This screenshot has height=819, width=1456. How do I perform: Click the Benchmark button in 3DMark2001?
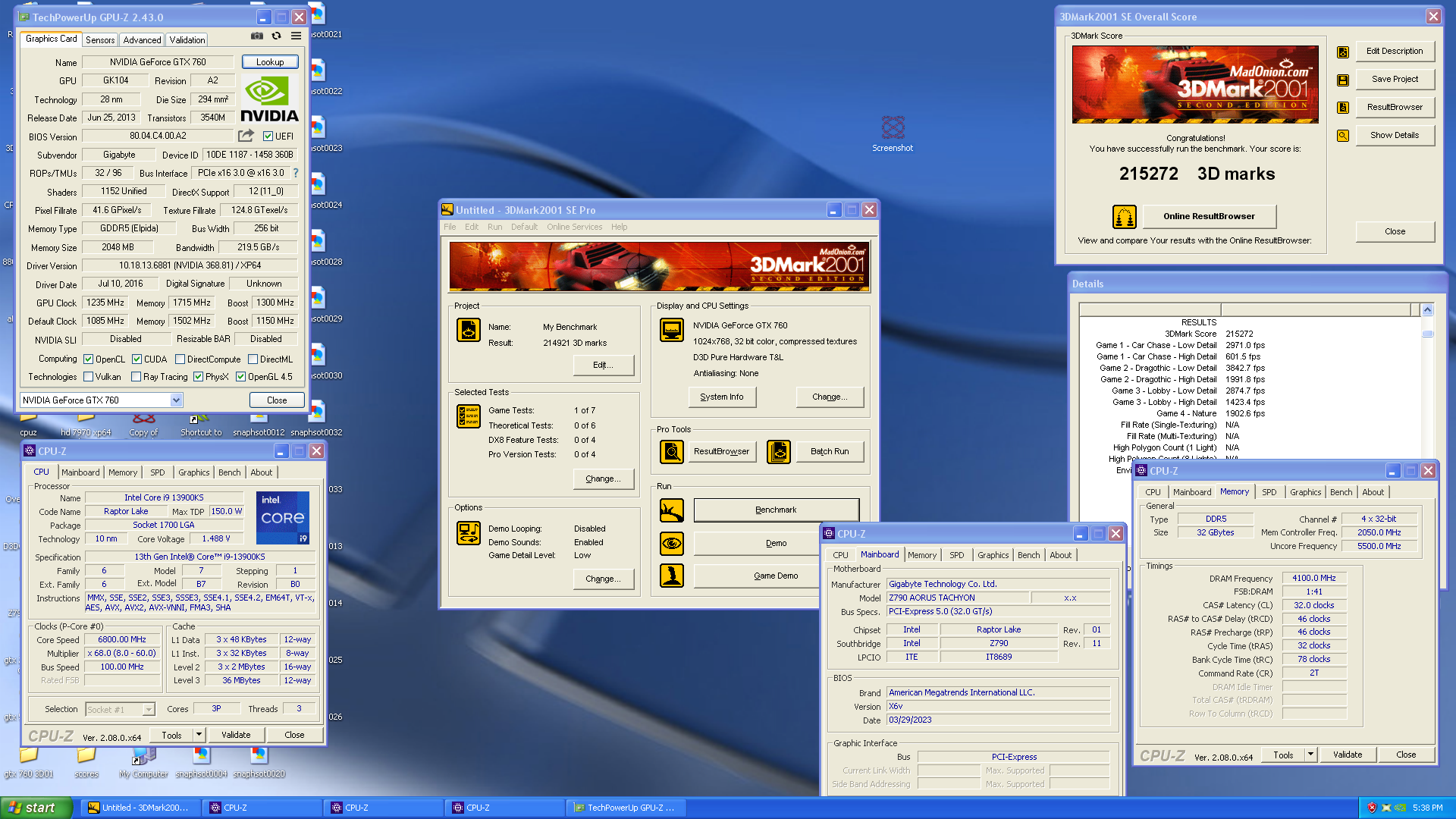(776, 510)
